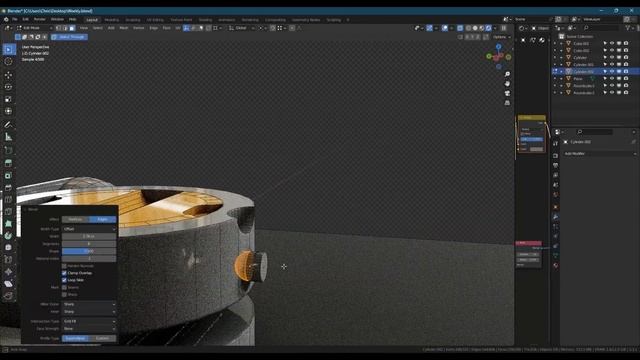Toggle the Harden Normals checkbox
Image resolution: width=640 pixels, height=360 pixels.
click(64, 266)
